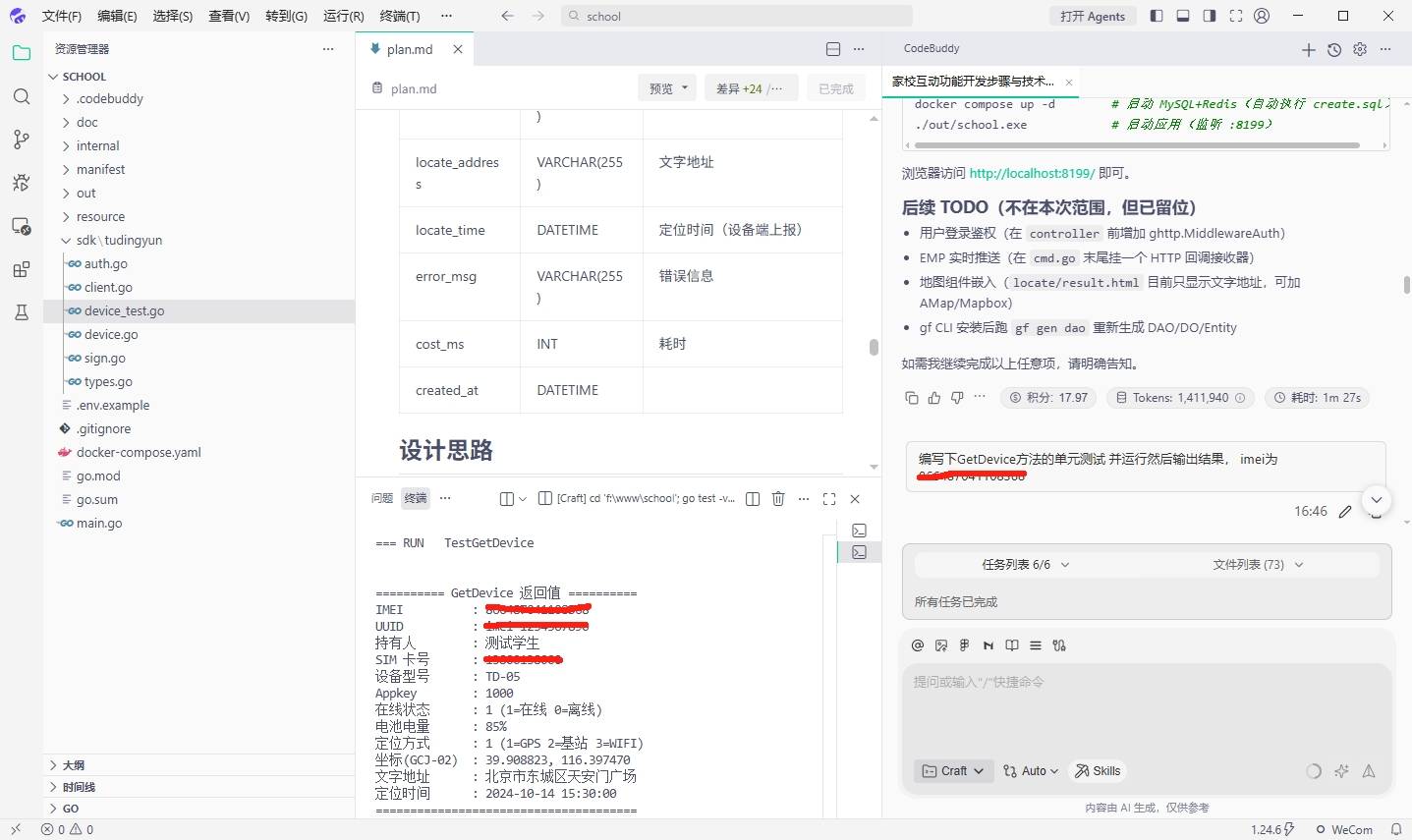Copy the CodeBuddy response
Image resolution: width=1412 pixels, height=840 pixels.
coord(912,398)
